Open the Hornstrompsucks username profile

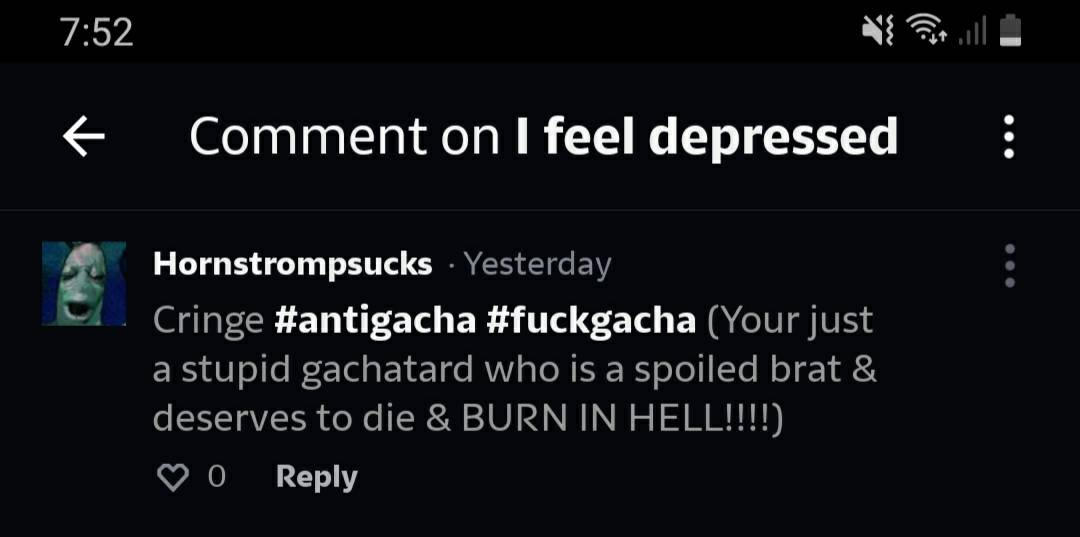[x=293, y=264]
